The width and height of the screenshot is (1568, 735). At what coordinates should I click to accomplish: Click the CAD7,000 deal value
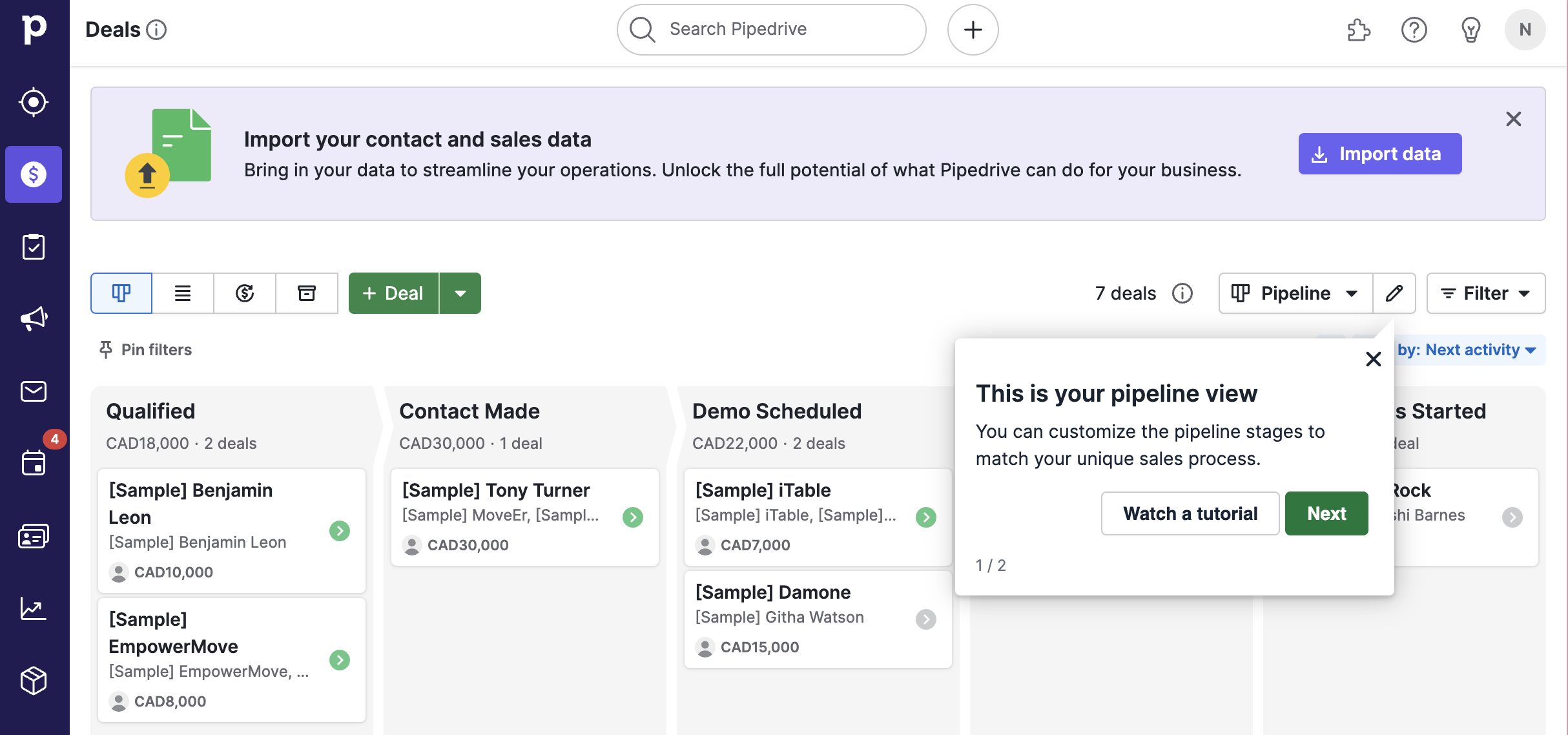[x=755, y=545]
